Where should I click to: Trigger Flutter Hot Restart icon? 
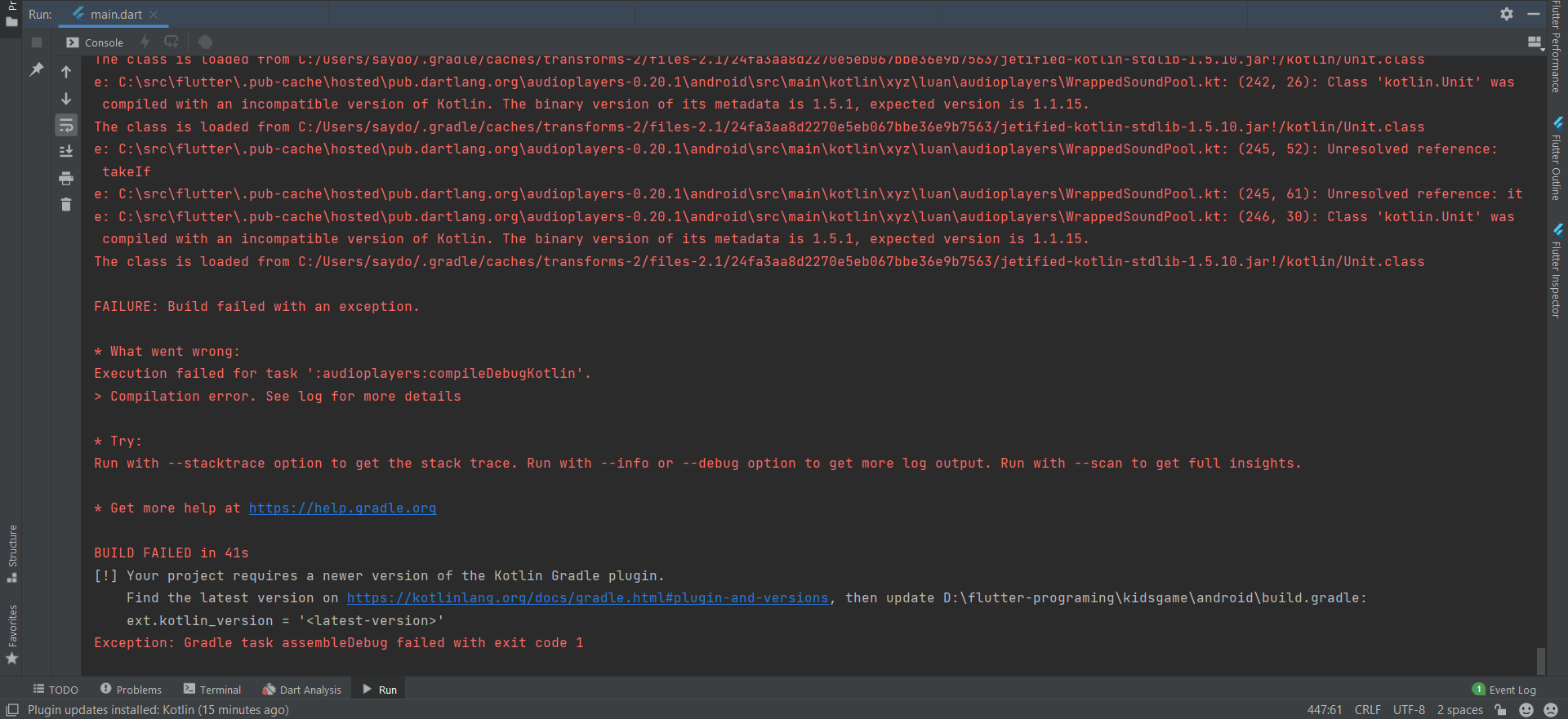click(171, 42)
